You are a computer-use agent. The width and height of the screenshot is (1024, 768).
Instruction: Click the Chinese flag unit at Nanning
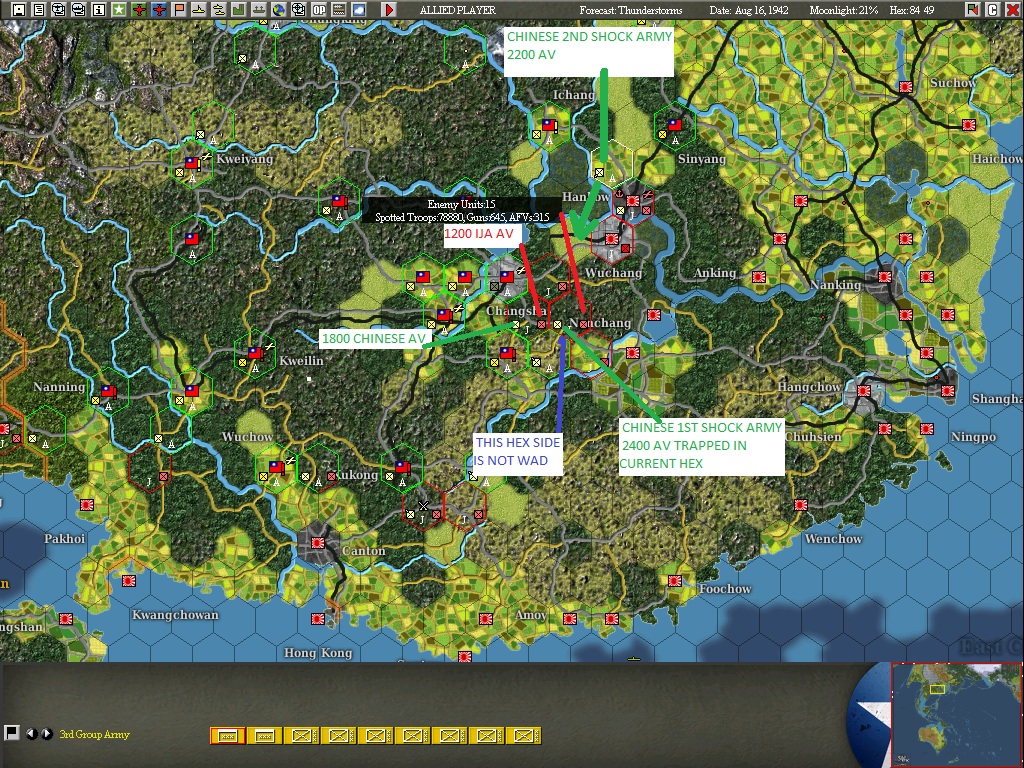pos(108,392)
